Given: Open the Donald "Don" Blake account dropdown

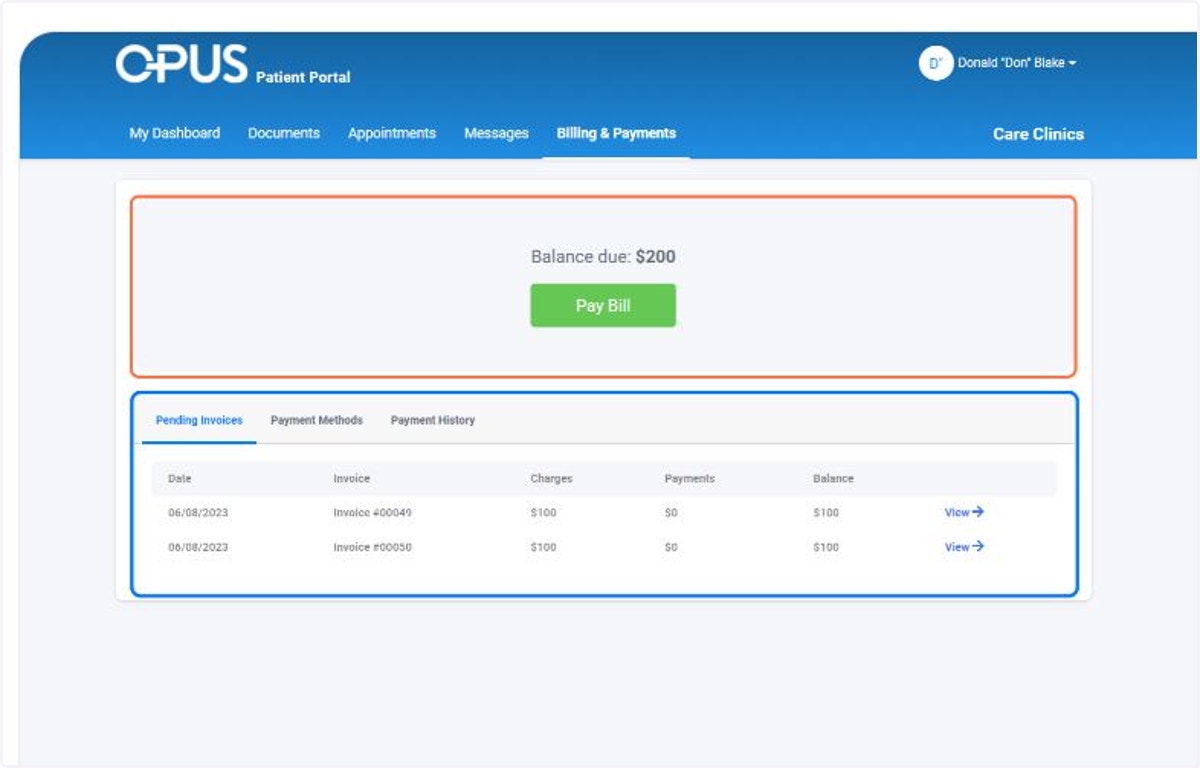Looking at the screenshot, I should click(x=1017, y=63).
